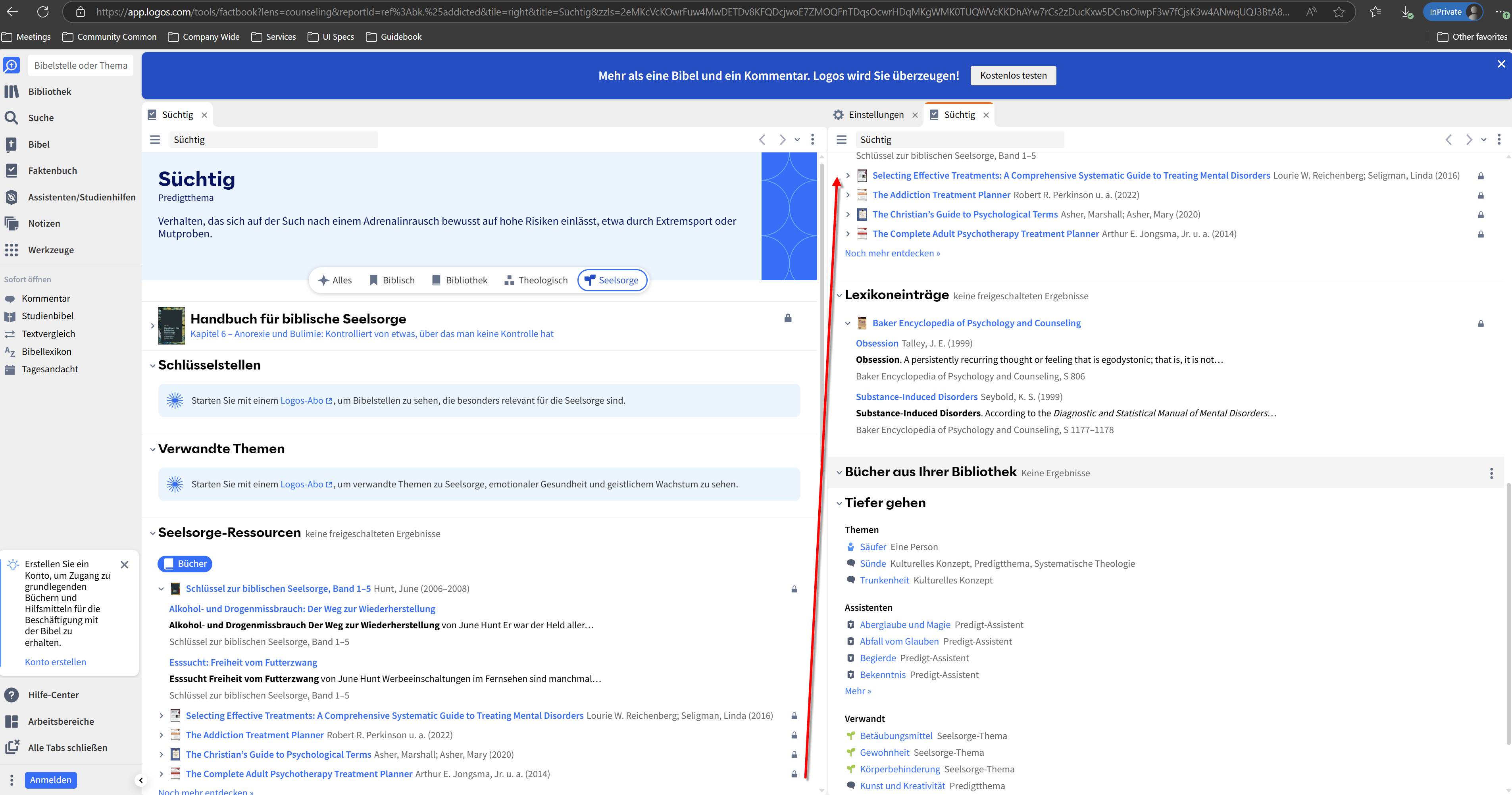Collapse the Schlüsselstellen section
This screenshot has height=795, width=1512.
coord(153,366)
